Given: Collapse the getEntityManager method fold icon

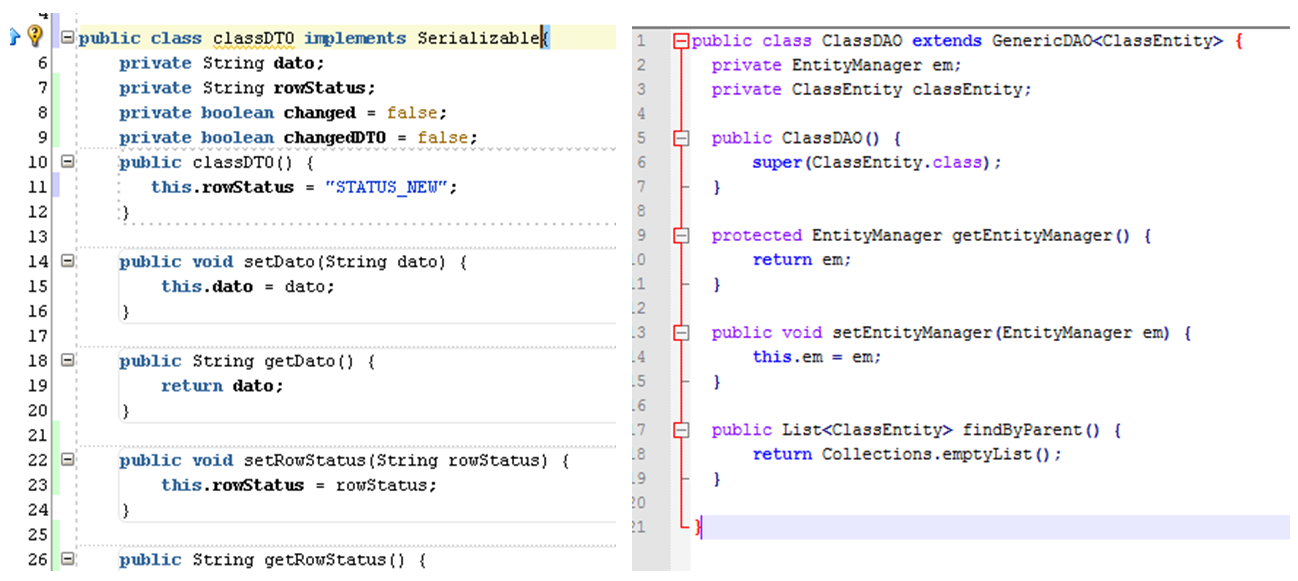Looking at the screenshot, I should pos(682,235).
